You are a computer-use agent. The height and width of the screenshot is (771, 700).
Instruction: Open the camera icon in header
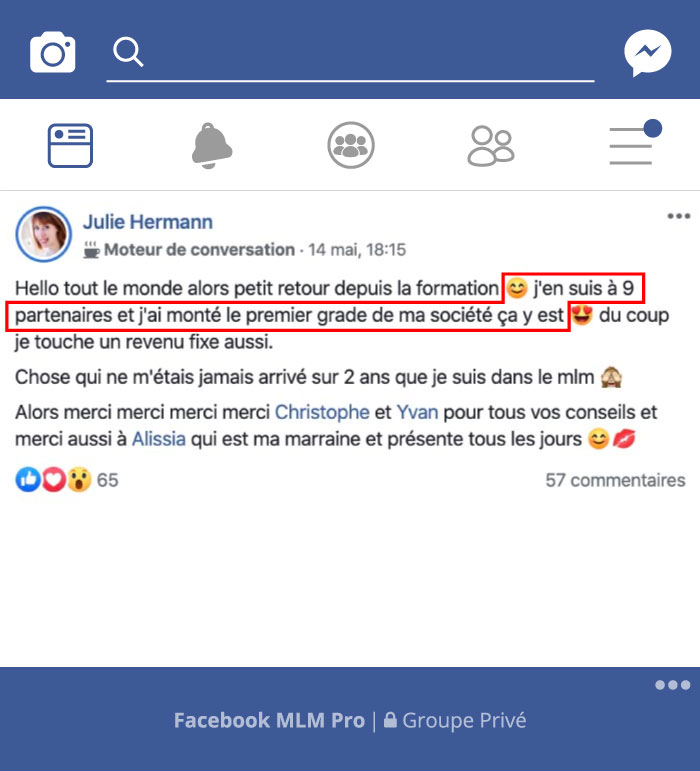(53, 52)
